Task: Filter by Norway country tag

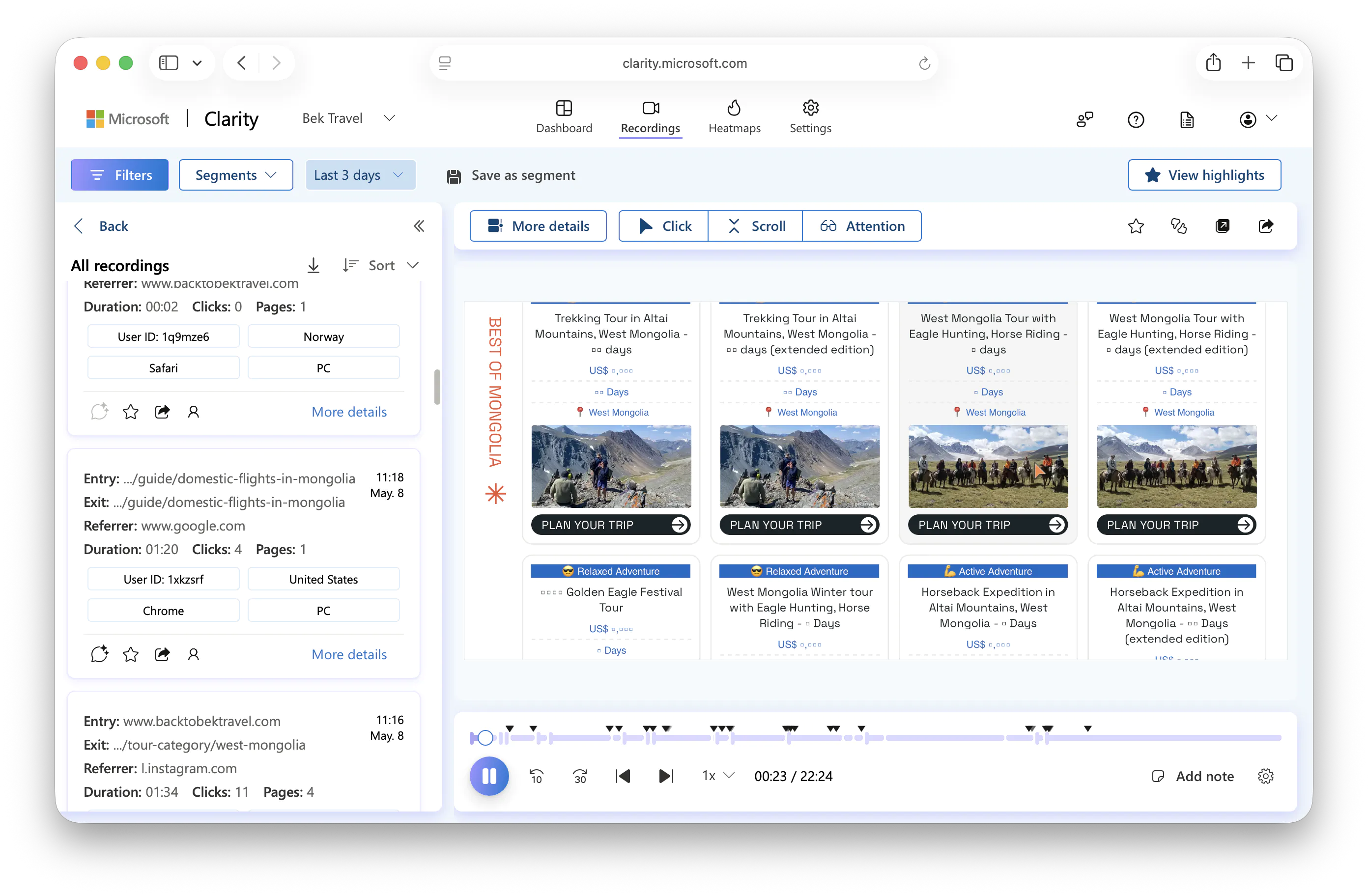Action: coord(324,336)
